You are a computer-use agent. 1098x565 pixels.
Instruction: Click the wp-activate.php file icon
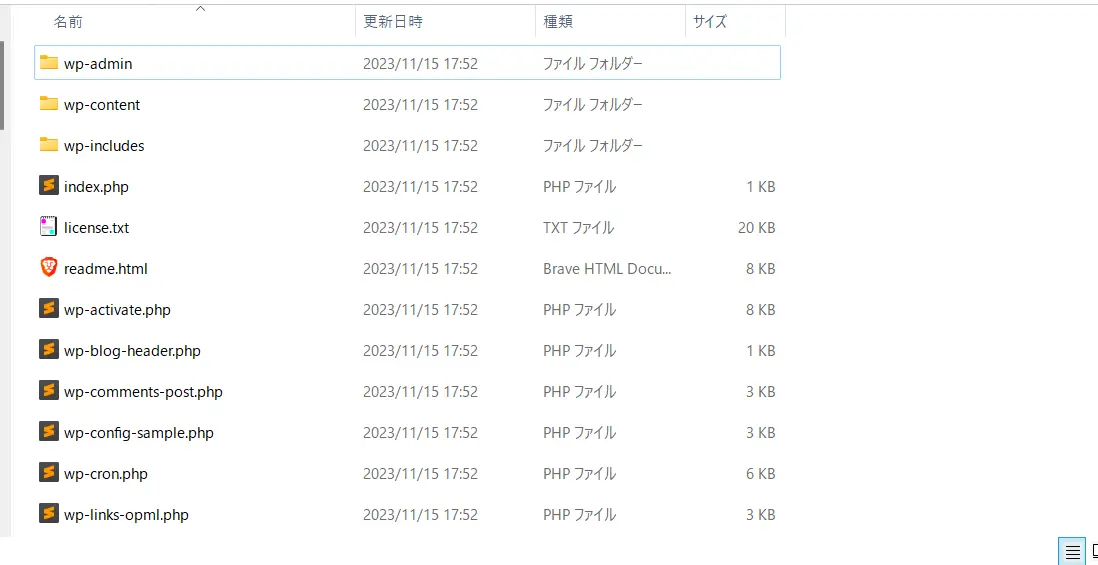pos(49,309)
